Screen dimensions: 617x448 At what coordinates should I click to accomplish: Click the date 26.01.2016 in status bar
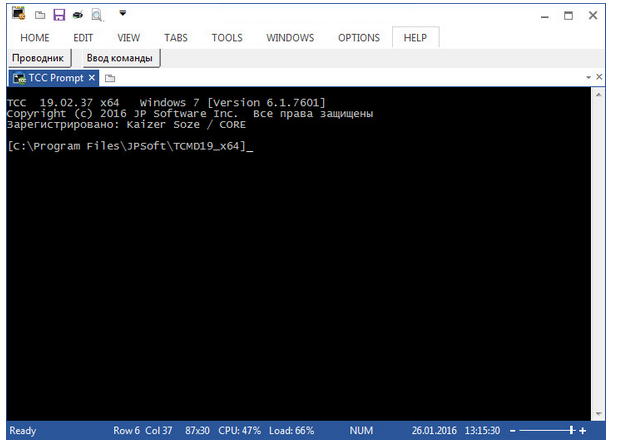434,431
